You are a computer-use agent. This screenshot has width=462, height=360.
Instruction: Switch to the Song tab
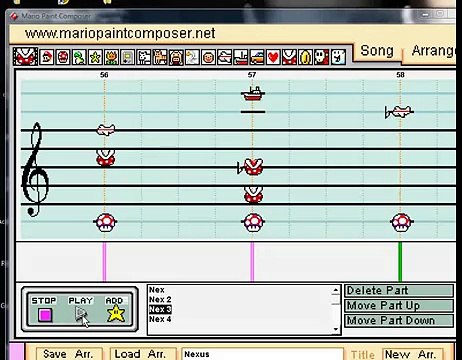point(377,51)
